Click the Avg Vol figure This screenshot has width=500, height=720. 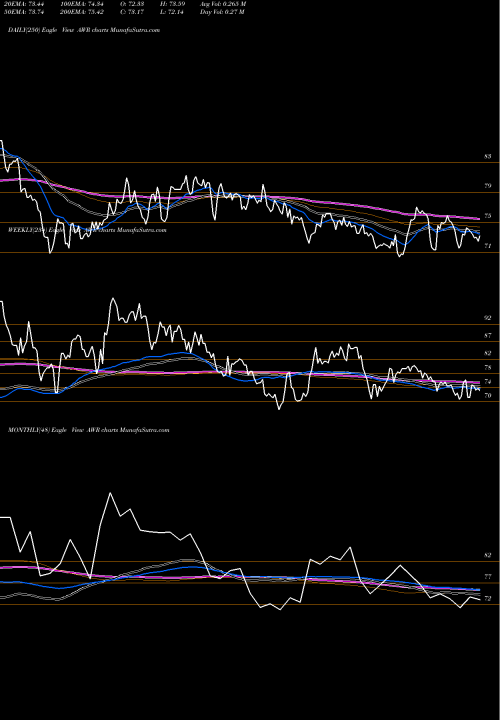(x=223, y=4)
